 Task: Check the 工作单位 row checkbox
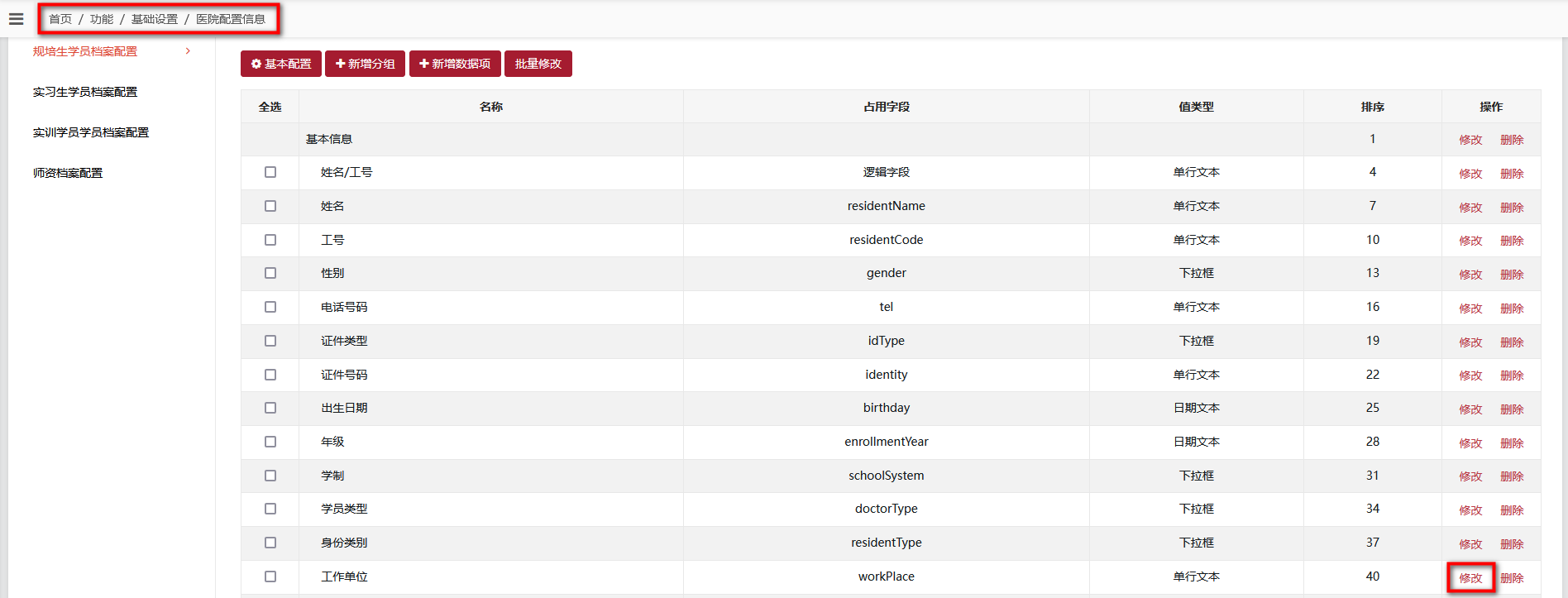(270, 576)
